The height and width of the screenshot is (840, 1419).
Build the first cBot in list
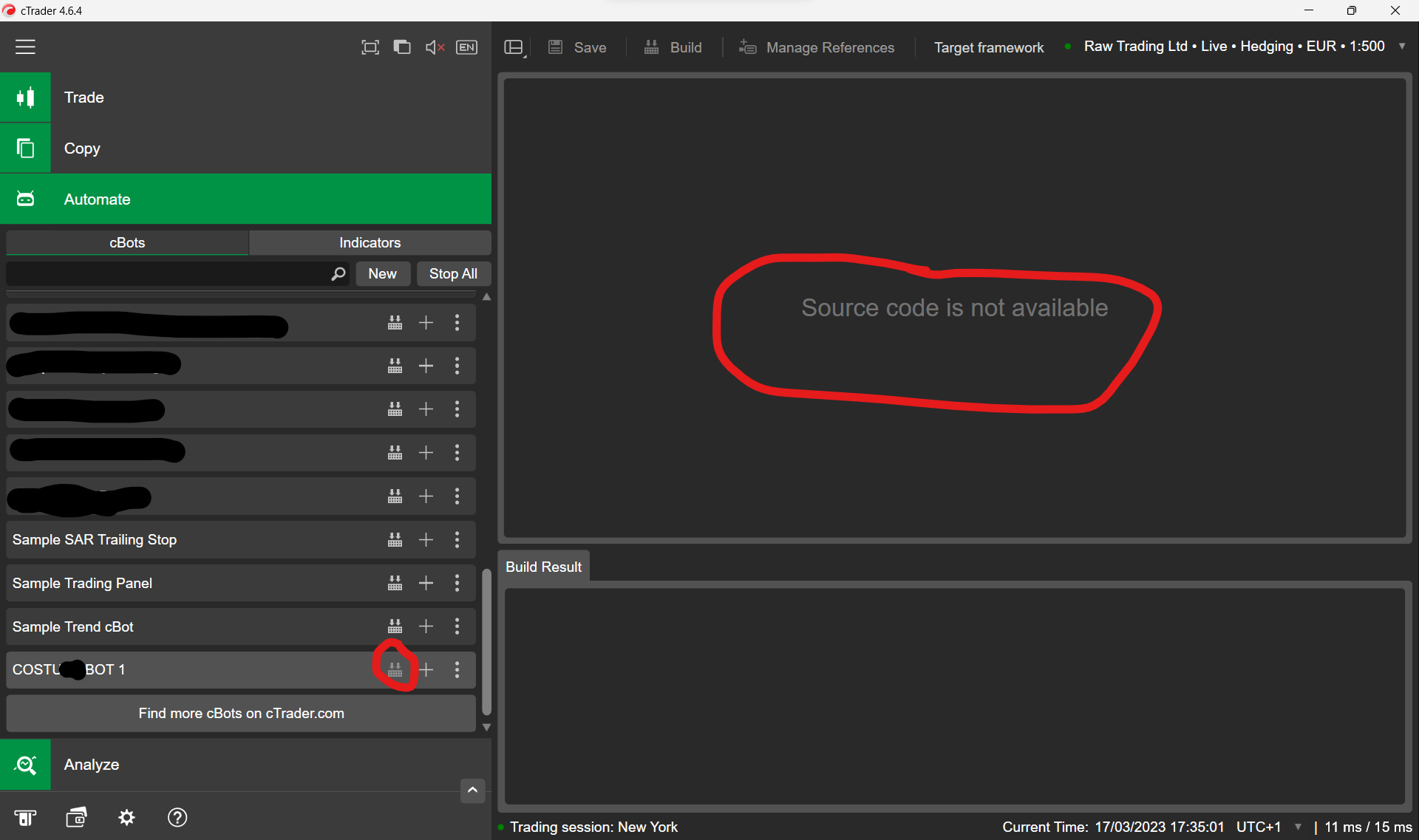click(395, 323)
